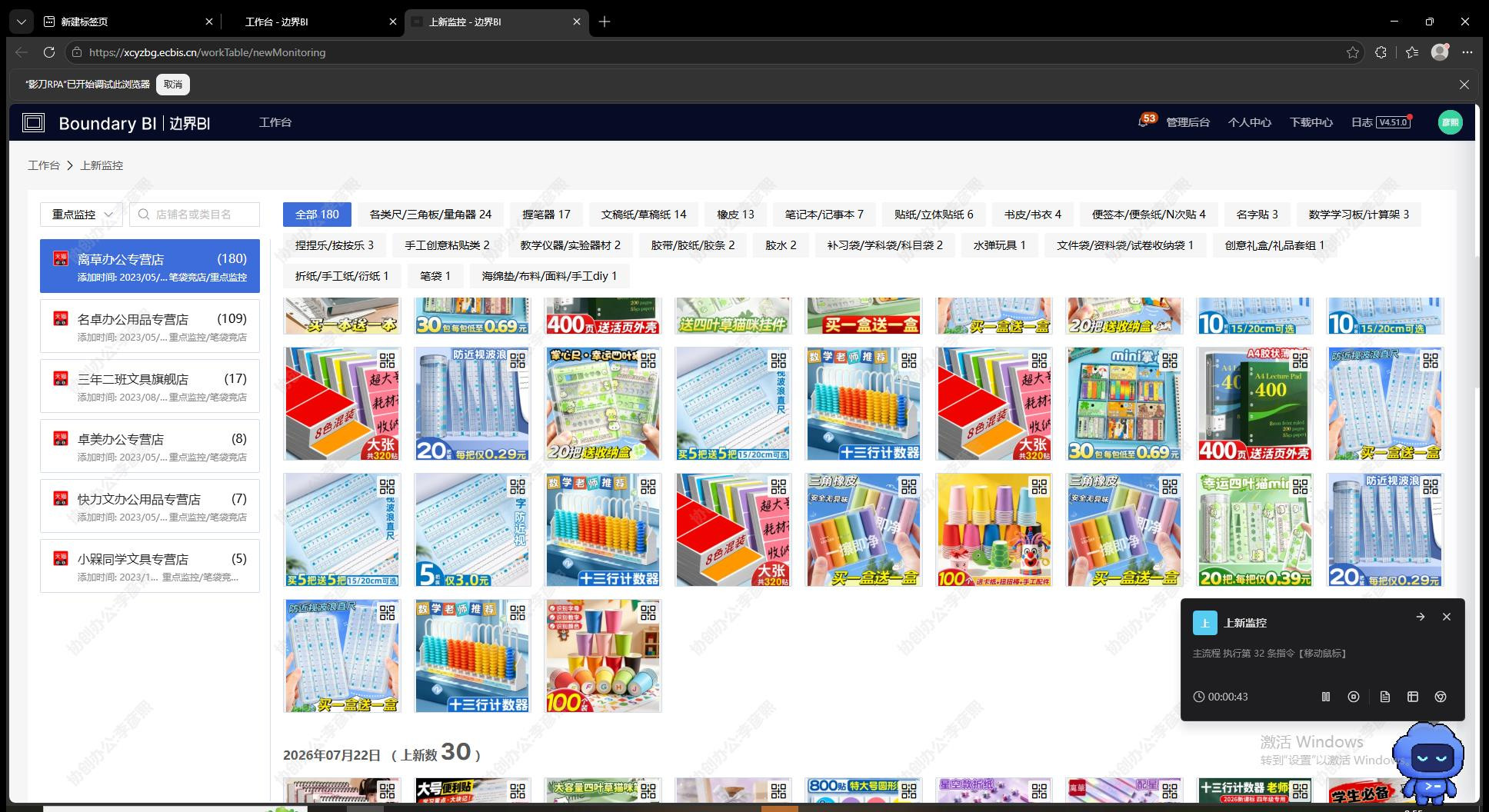This screenshot has width=1489, height=812.
Task: Select the 全部 180 category tab
Action: 317,215
